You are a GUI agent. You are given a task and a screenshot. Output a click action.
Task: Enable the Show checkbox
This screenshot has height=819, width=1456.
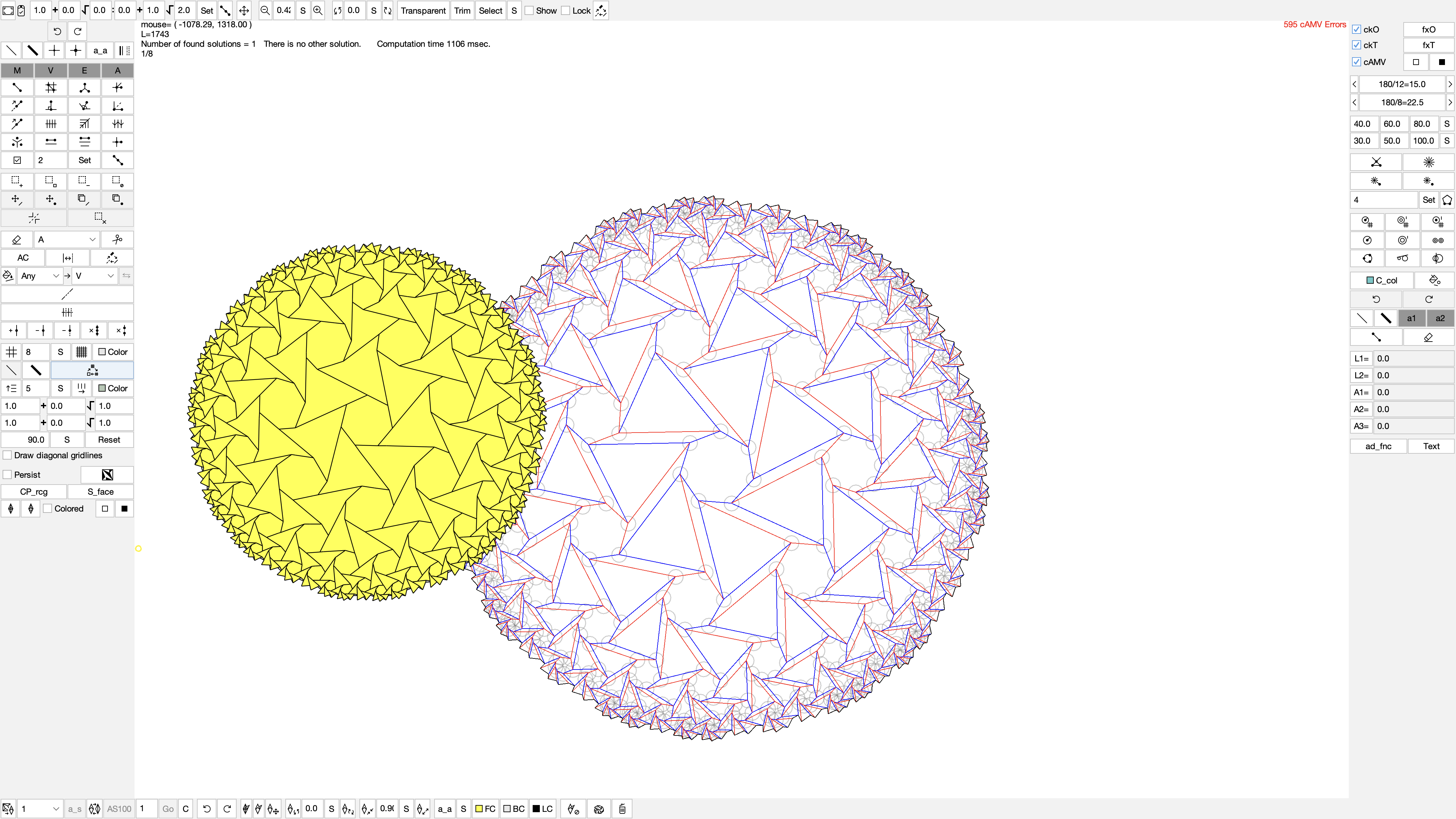530,10
